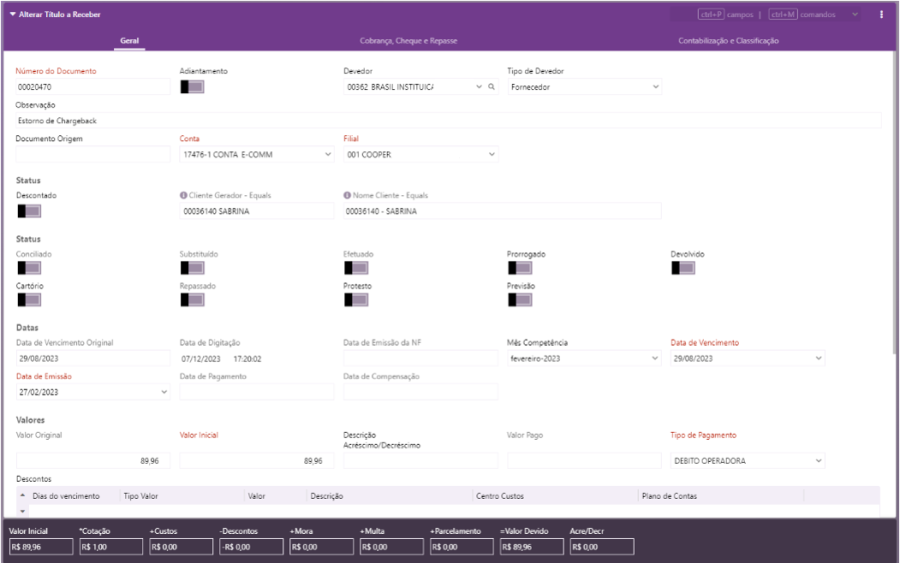Click the Valor Inicial box in bottom bar
This screenshot has height=563, width=900.
click(41, 547)
